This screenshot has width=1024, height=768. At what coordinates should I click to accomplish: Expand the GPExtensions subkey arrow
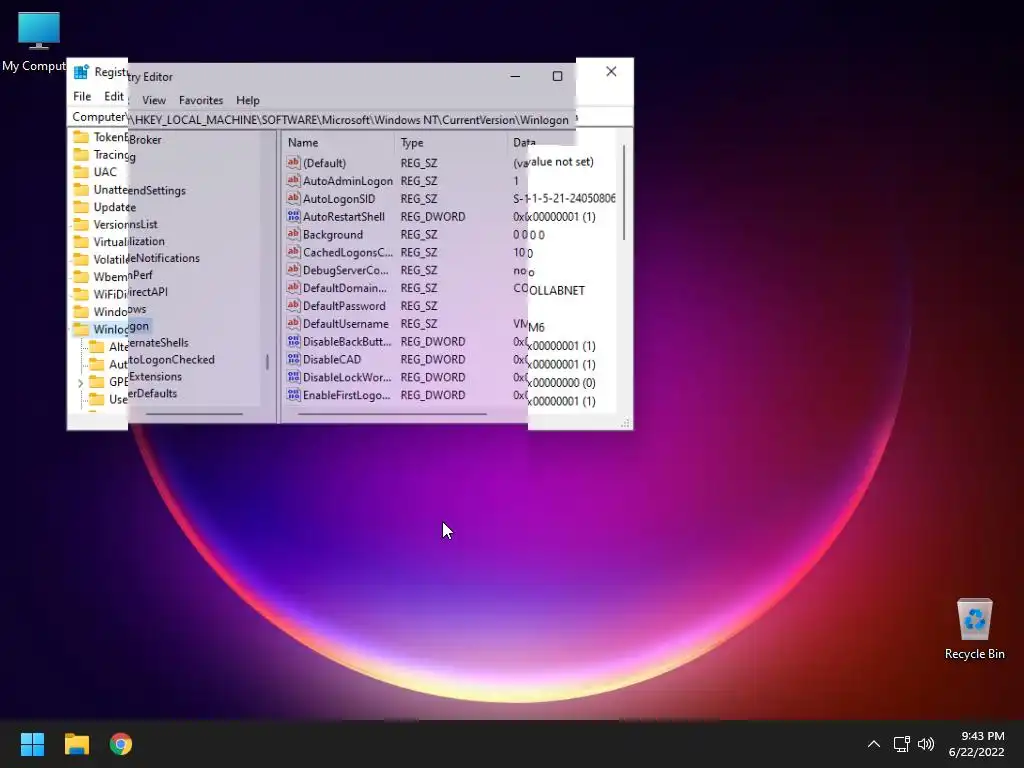[x=80, y=383]
